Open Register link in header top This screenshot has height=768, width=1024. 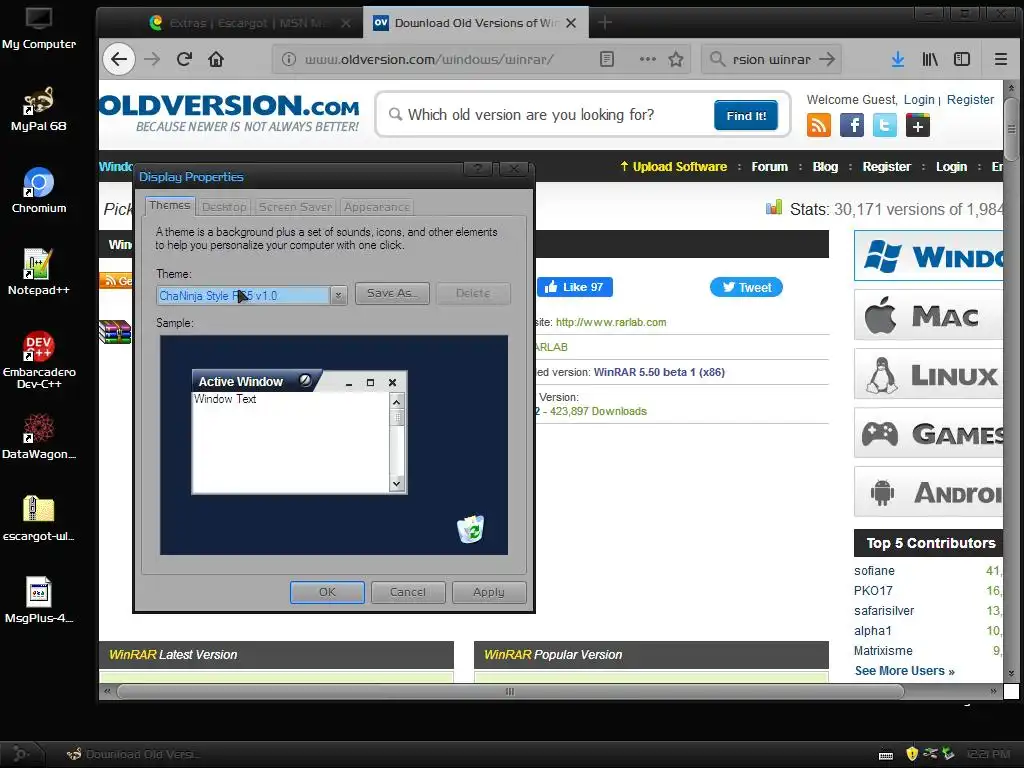[970, 99]
